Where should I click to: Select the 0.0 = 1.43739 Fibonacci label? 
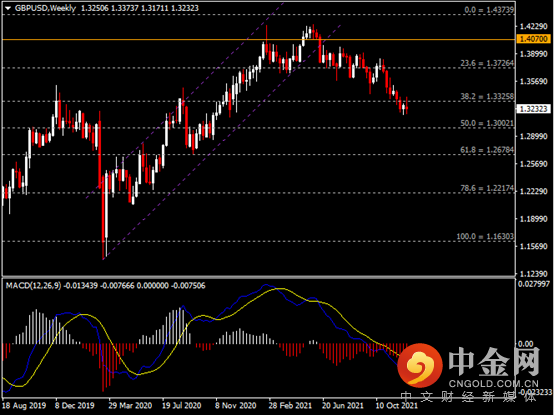tap(489, 10)
